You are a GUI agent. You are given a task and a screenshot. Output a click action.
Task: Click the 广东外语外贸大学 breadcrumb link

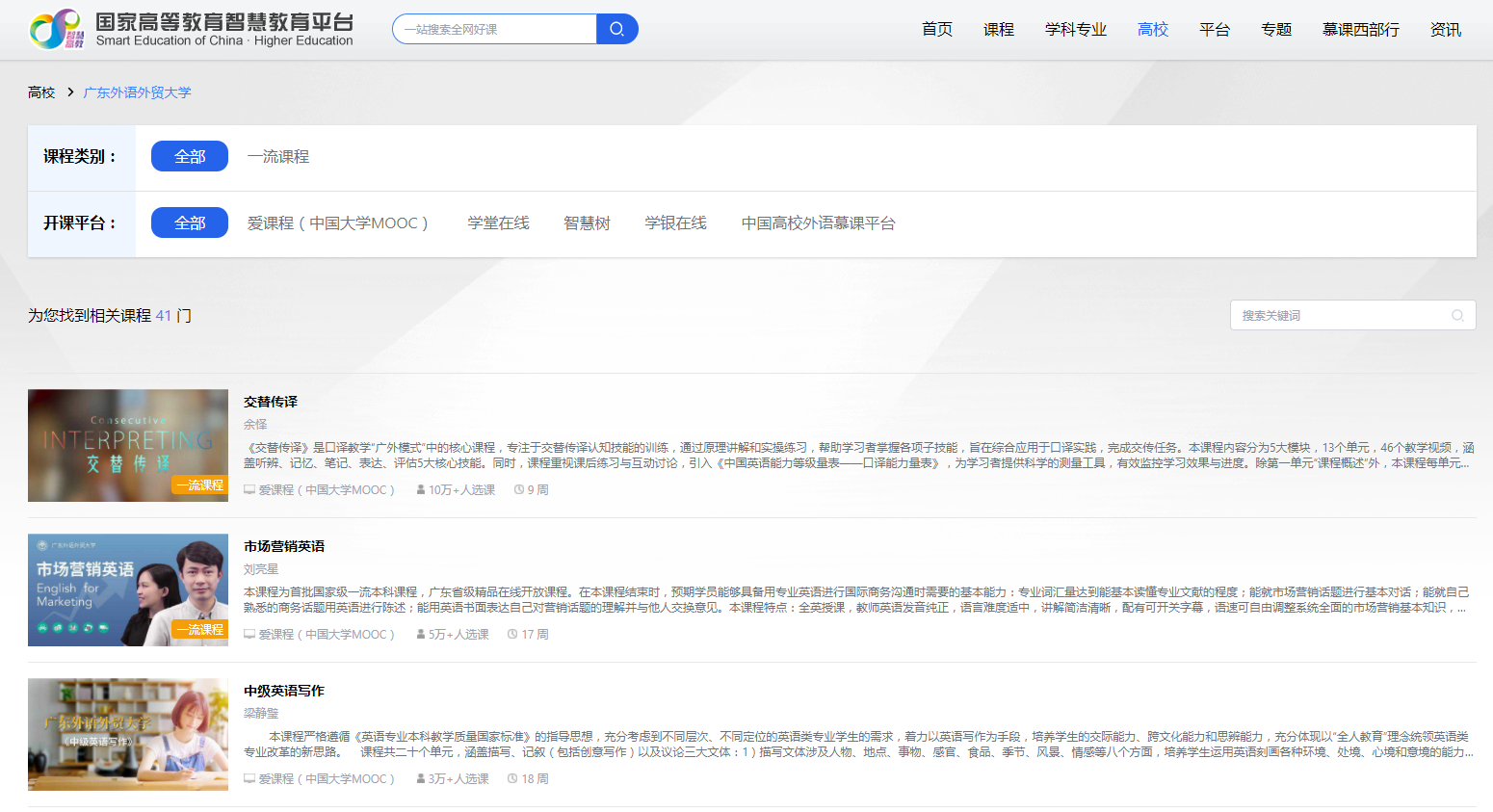coord(137,92)
